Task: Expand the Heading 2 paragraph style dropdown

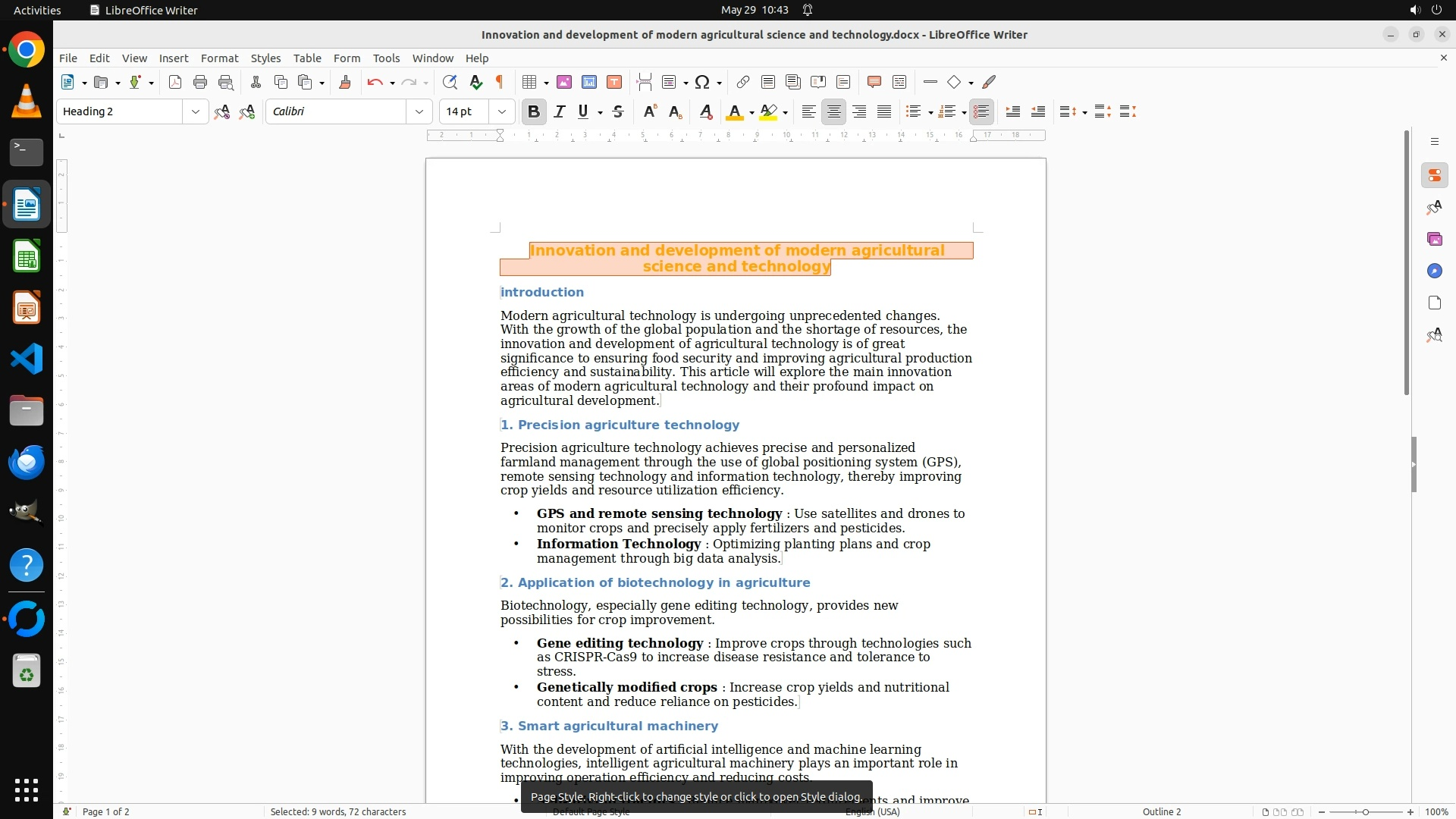Action: click(196, 111)
